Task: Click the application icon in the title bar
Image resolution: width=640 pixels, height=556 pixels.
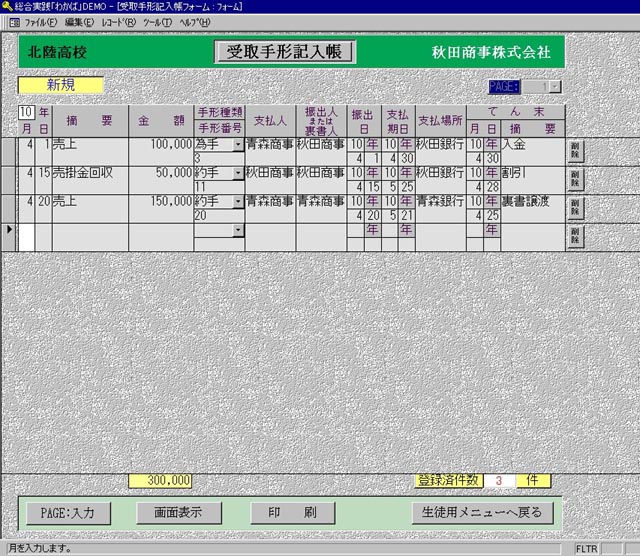Action: [x=7, y=7]
